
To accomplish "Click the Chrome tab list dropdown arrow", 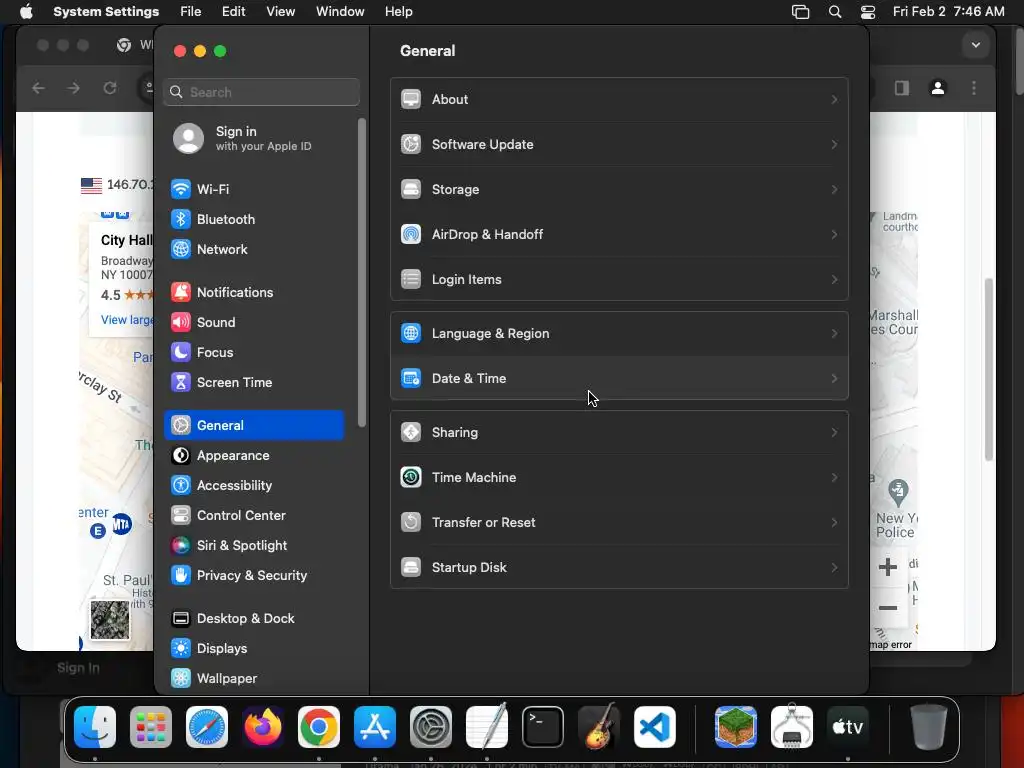I will [976, 45].
